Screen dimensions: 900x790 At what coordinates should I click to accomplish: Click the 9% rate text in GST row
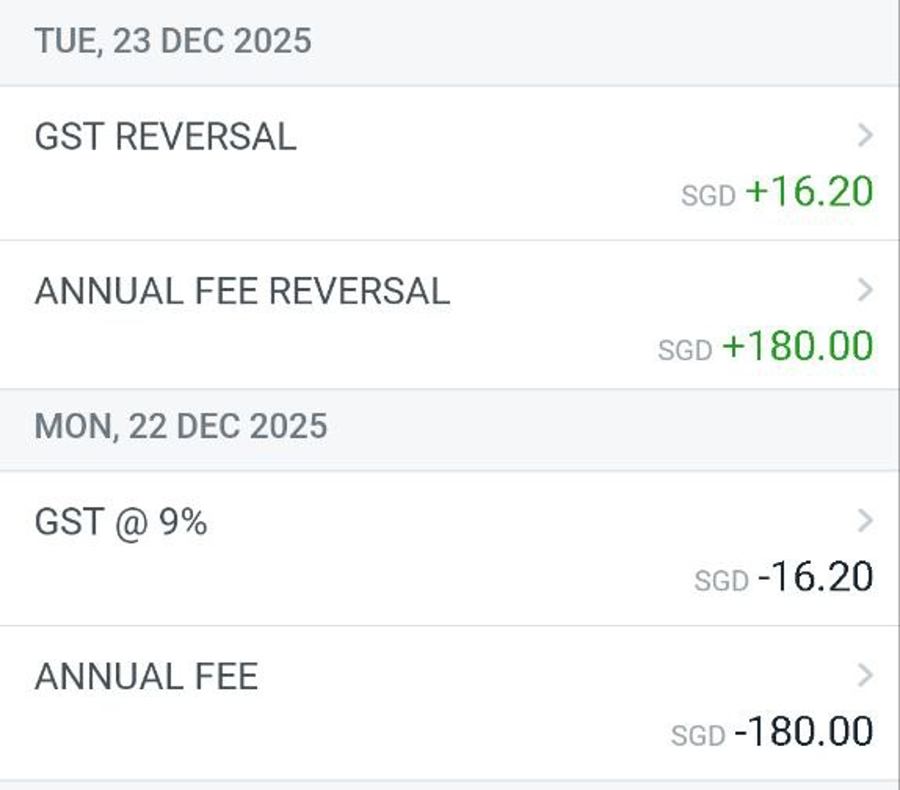click(183, 522)
